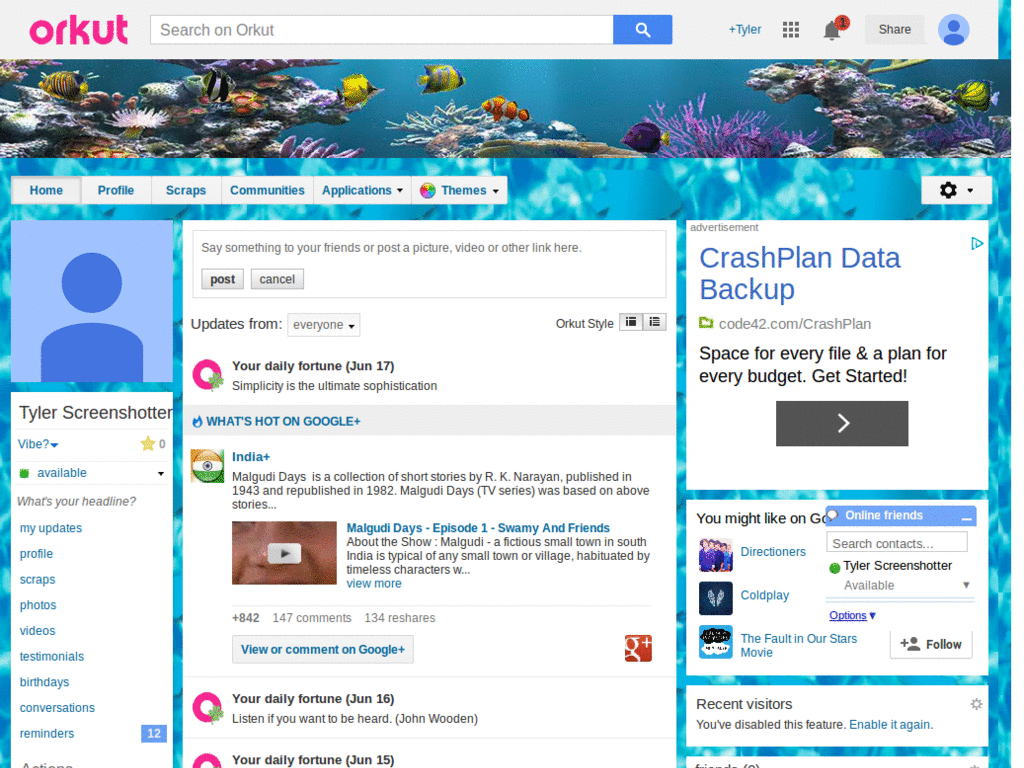Click the India+ flag avatar

click(207, 466)
